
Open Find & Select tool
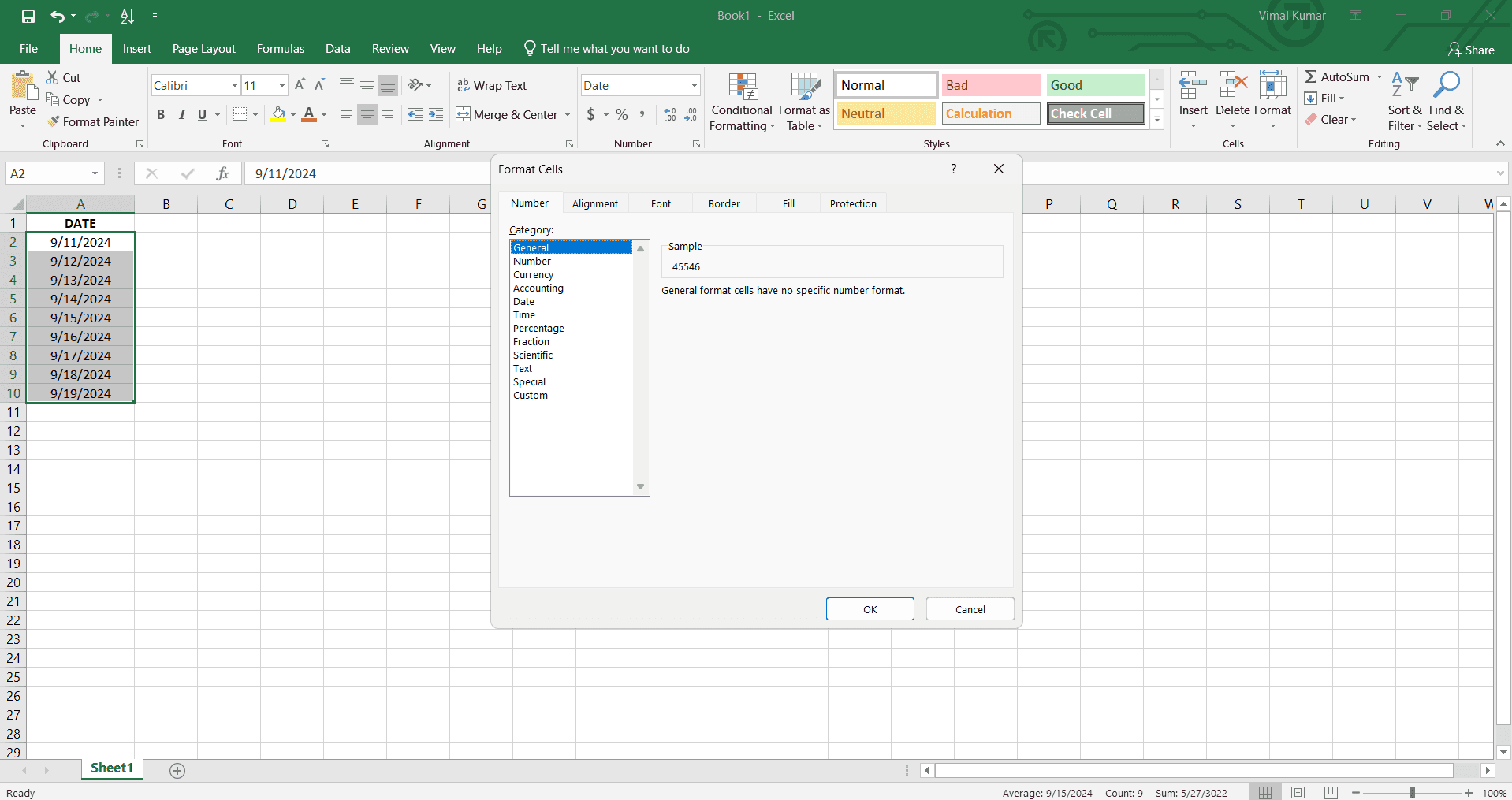point(1447,101)
